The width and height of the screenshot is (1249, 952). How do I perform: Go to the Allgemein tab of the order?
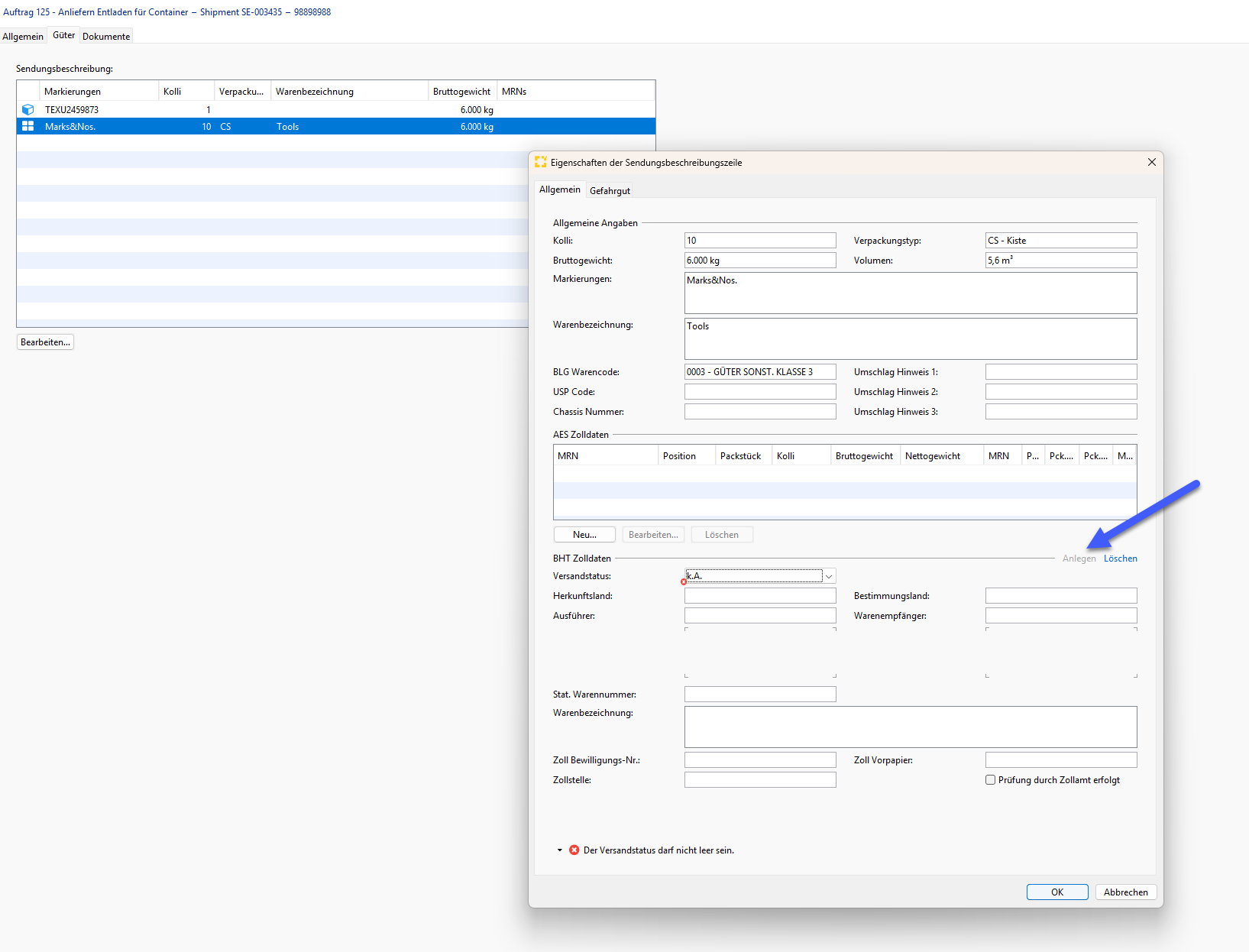pyautogui.click(x=23, y=37)
